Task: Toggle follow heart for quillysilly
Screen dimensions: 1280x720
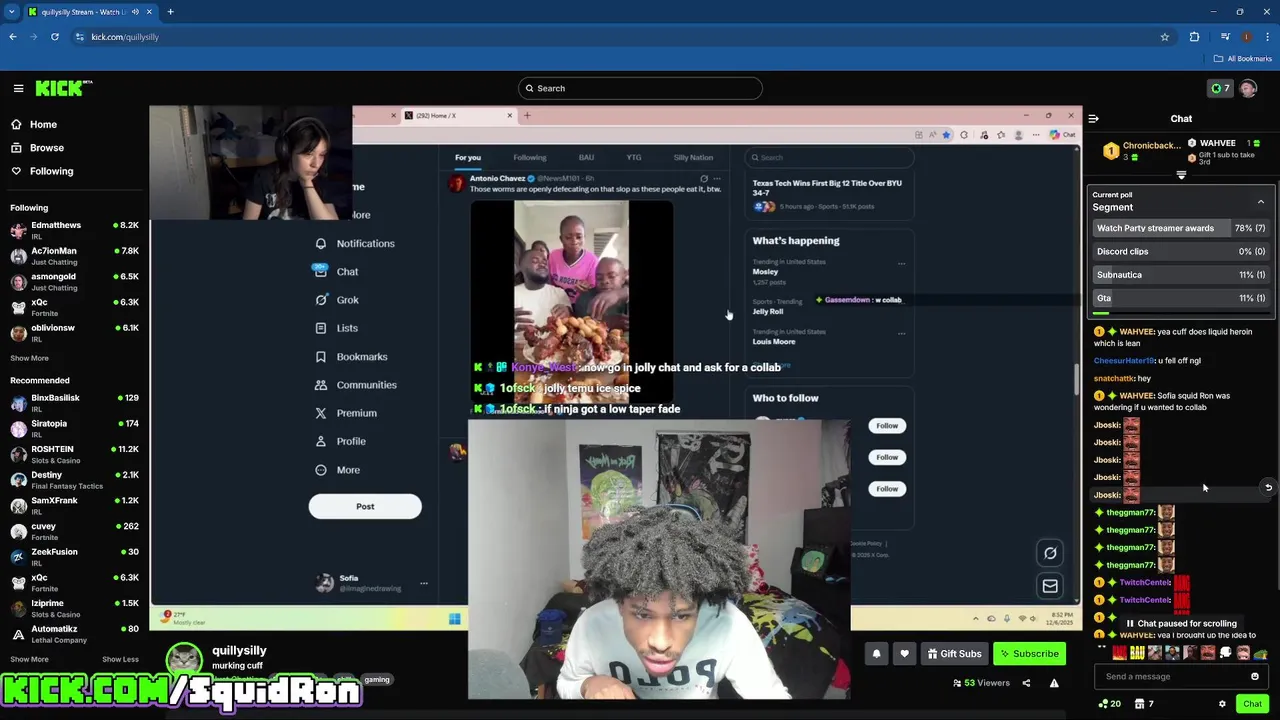Action: (x=904, y=654)
